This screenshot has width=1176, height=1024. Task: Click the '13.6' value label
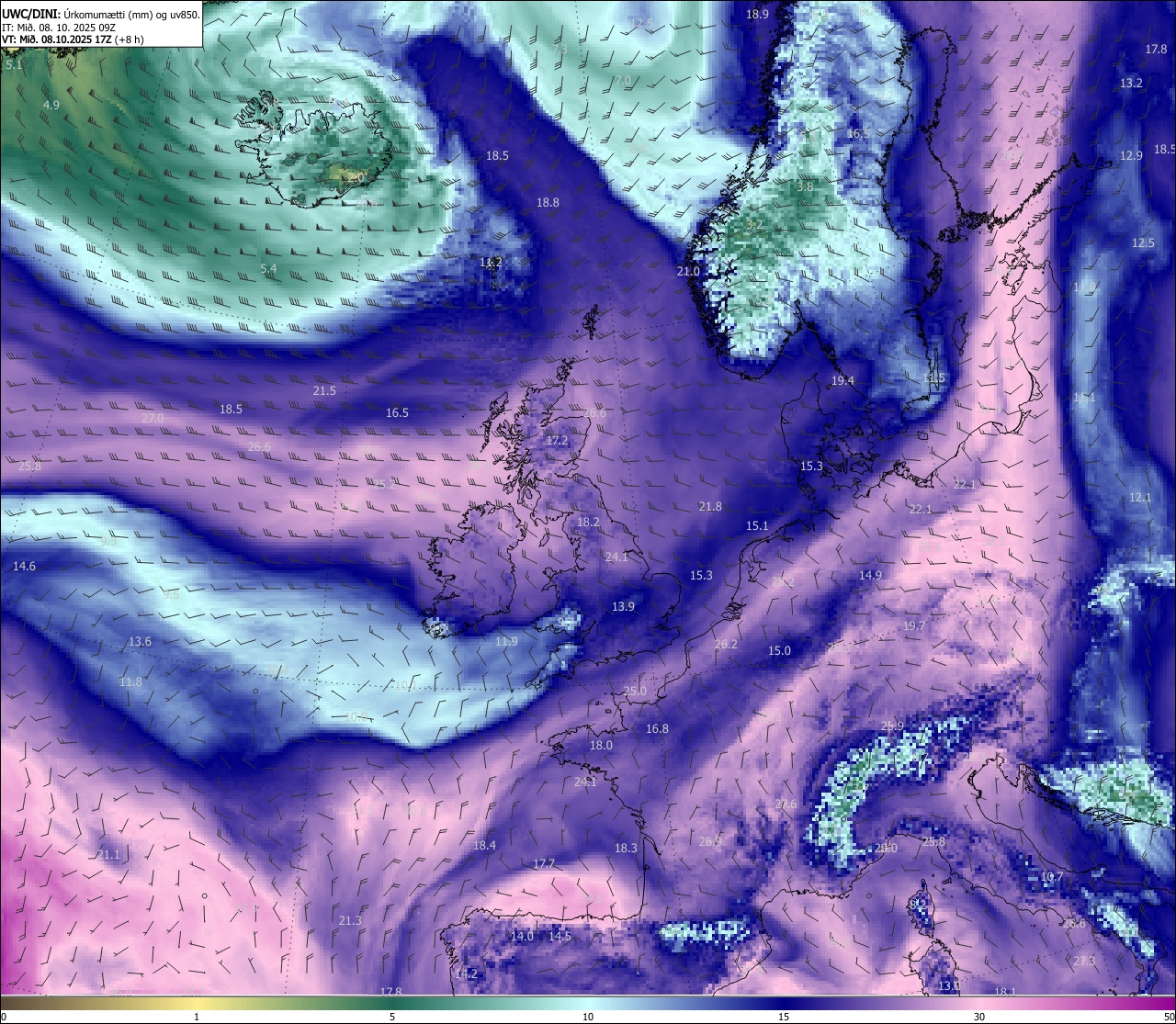pyautogui.click(x=140, y=642)
